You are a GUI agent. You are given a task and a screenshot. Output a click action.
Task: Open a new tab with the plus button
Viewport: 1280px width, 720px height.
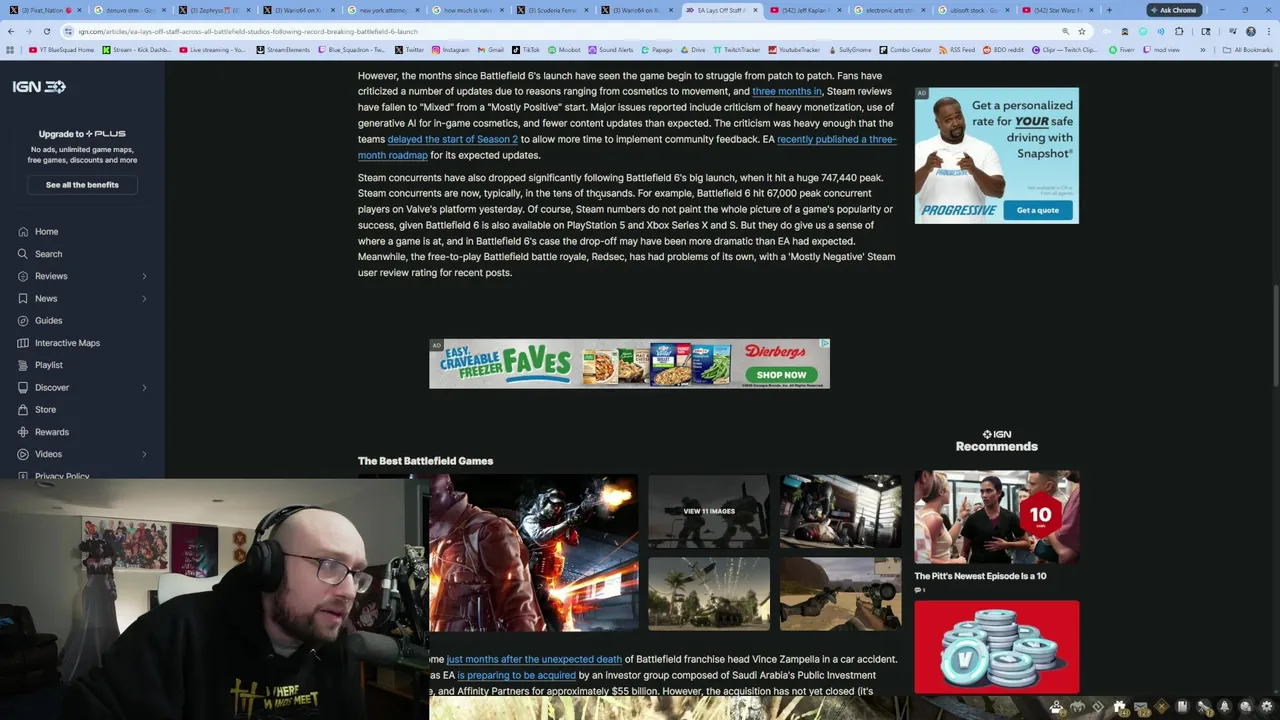coord(1109,10)
